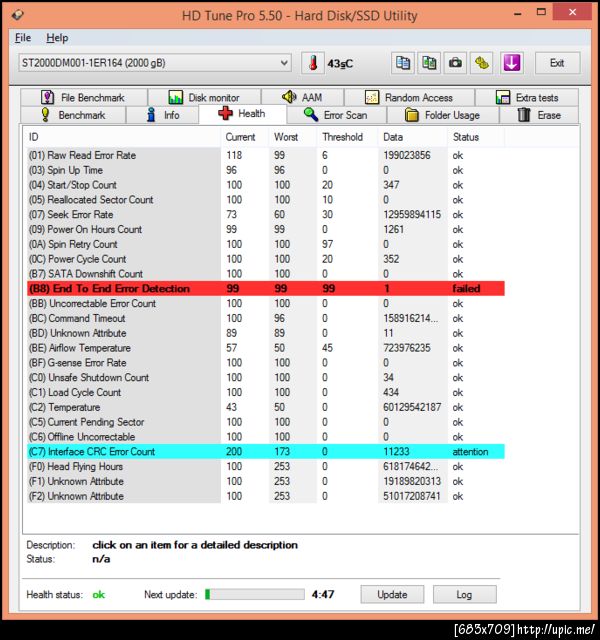Switch to Disk monitor tab
This screenshot has width=600, height=640.
pyautogui.click(x=204, y=98)
